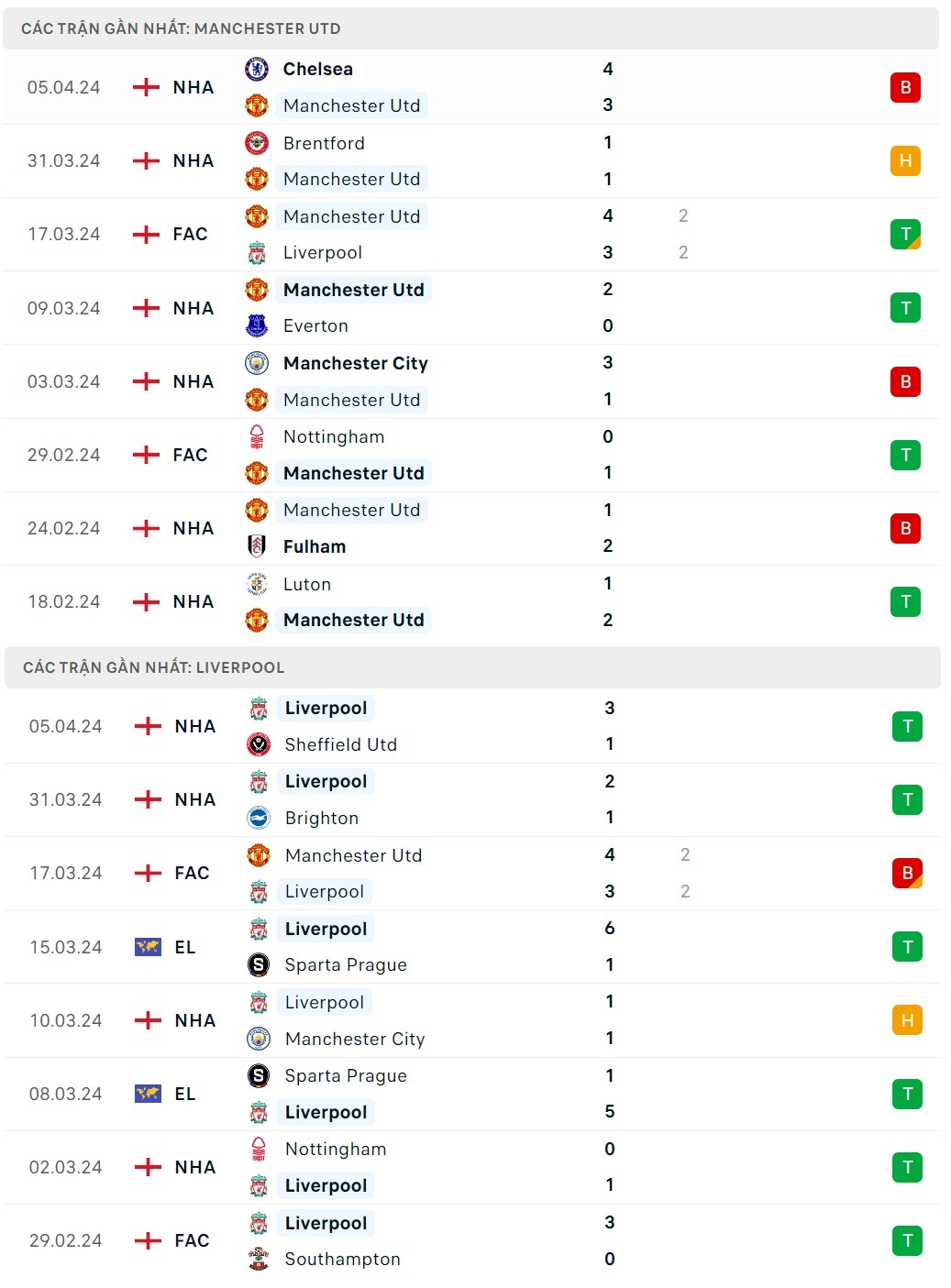Select the Manchester Utd recent matches header
The width and height of the screenshot is (951, 1288).
(181, 28)
